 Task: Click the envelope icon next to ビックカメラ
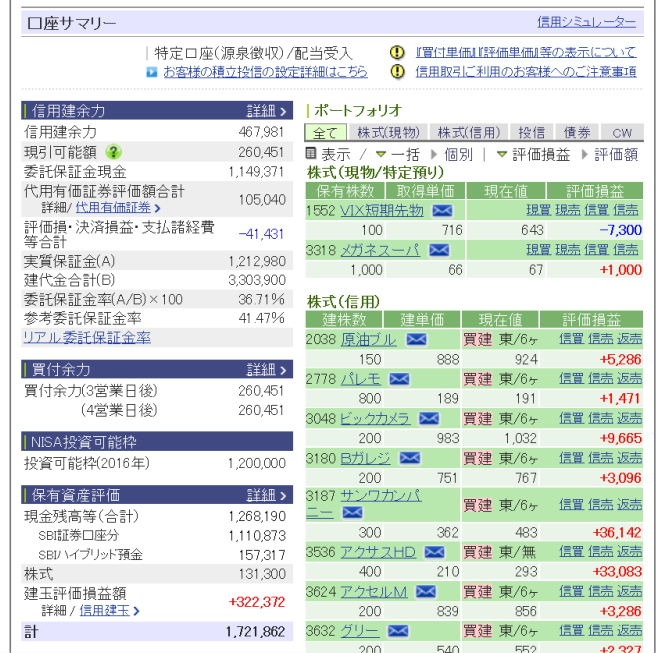[428, 419]
